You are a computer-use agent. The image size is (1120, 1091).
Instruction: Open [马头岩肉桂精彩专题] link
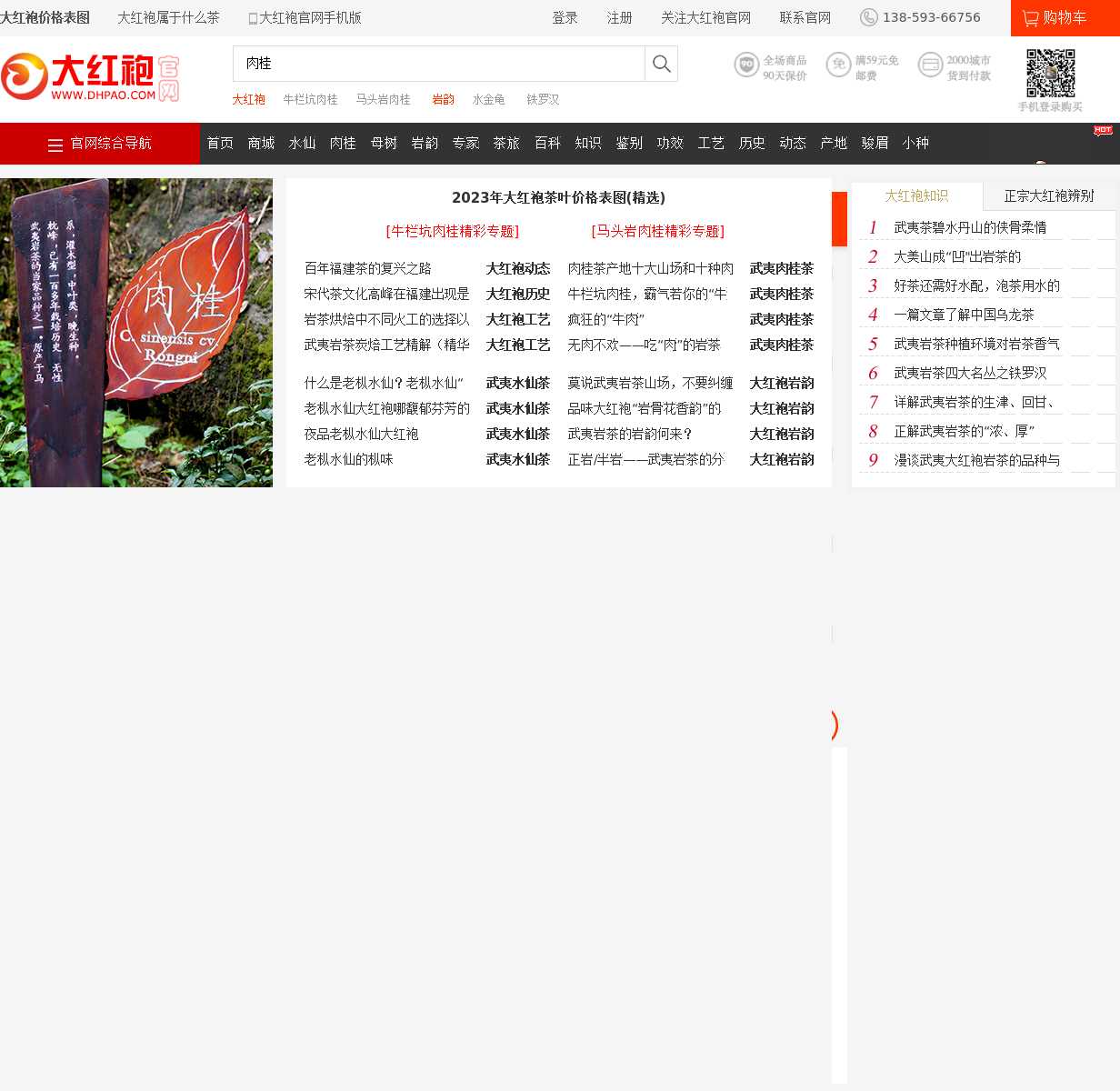click(658, 232)
